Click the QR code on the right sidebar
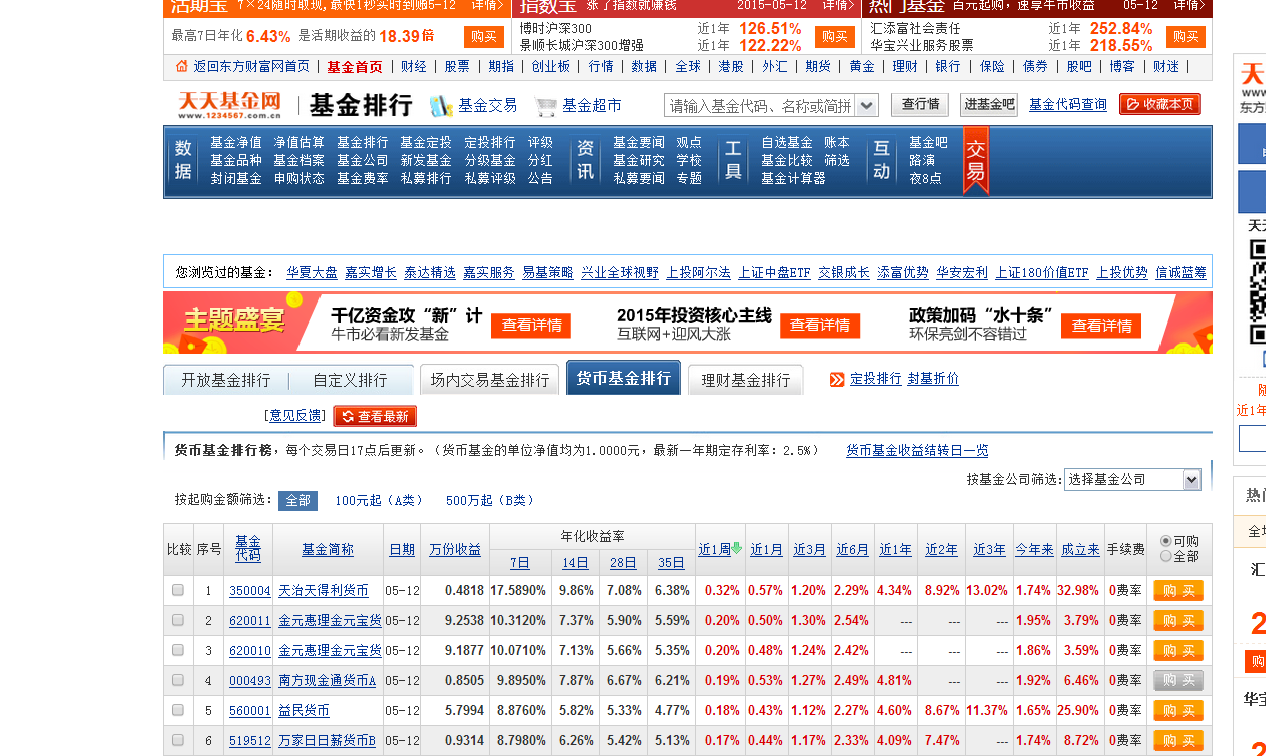The image size is (1266, 756). point(1258,293)
